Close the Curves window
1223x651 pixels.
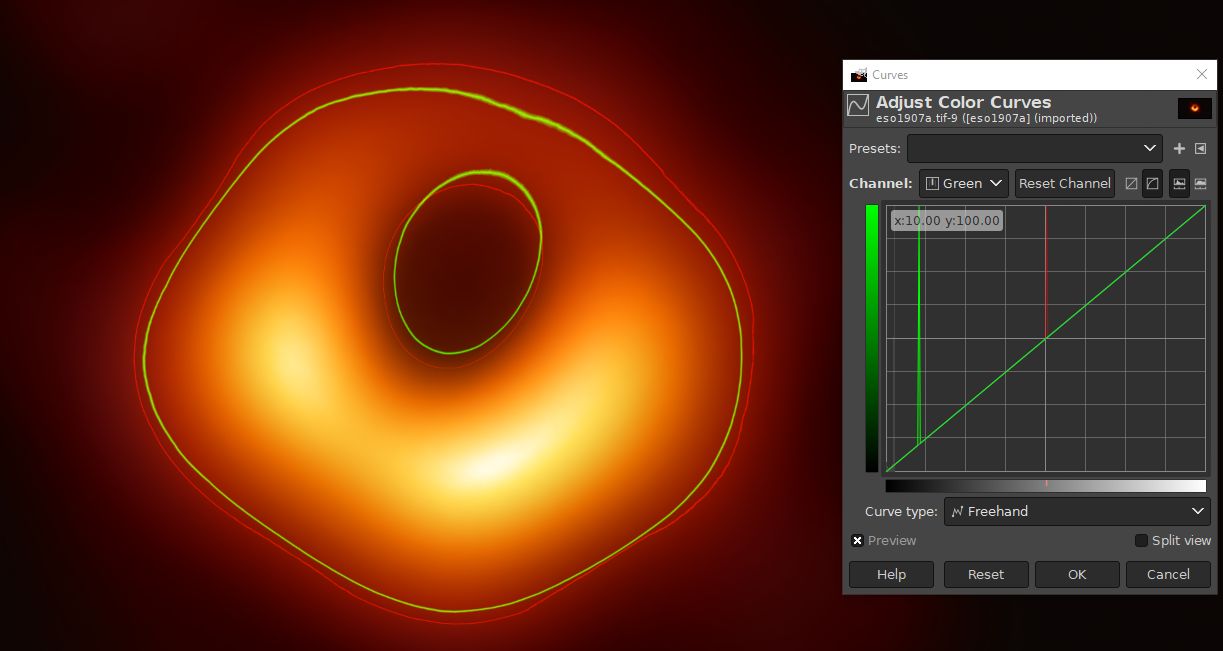[x=1202, y=75]
